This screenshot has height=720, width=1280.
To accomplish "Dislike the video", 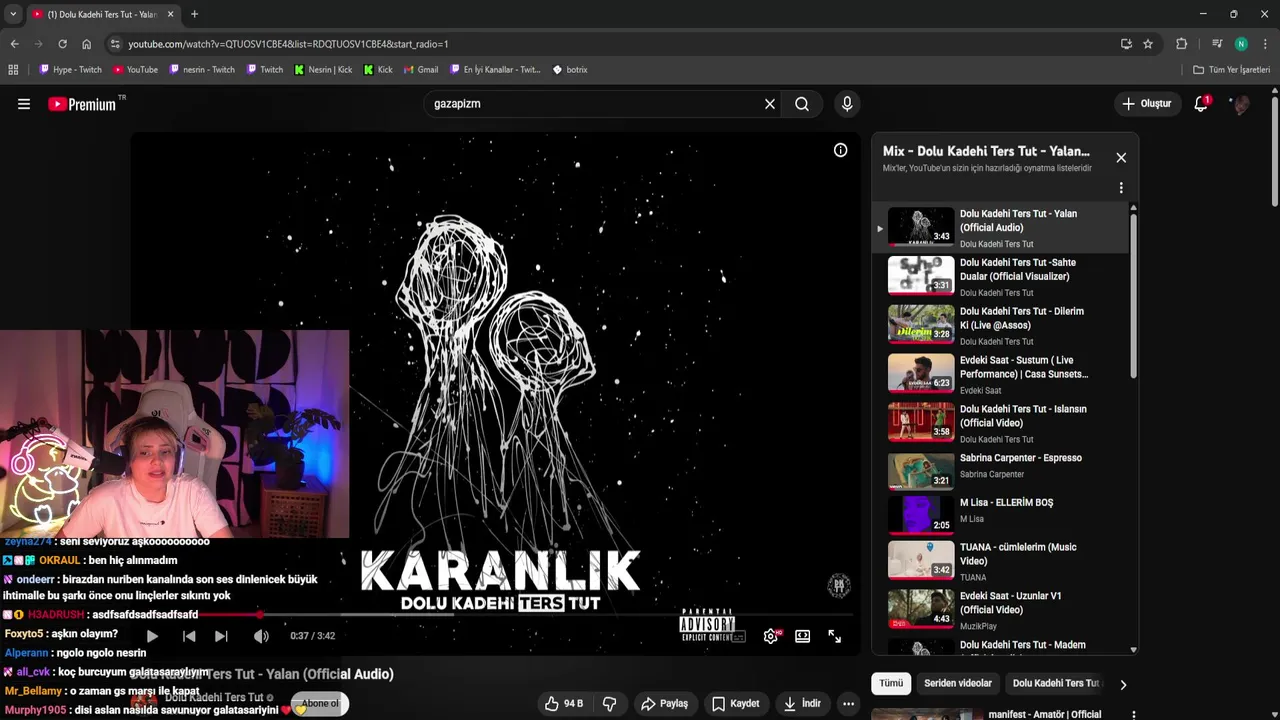I will click(609, 704).
